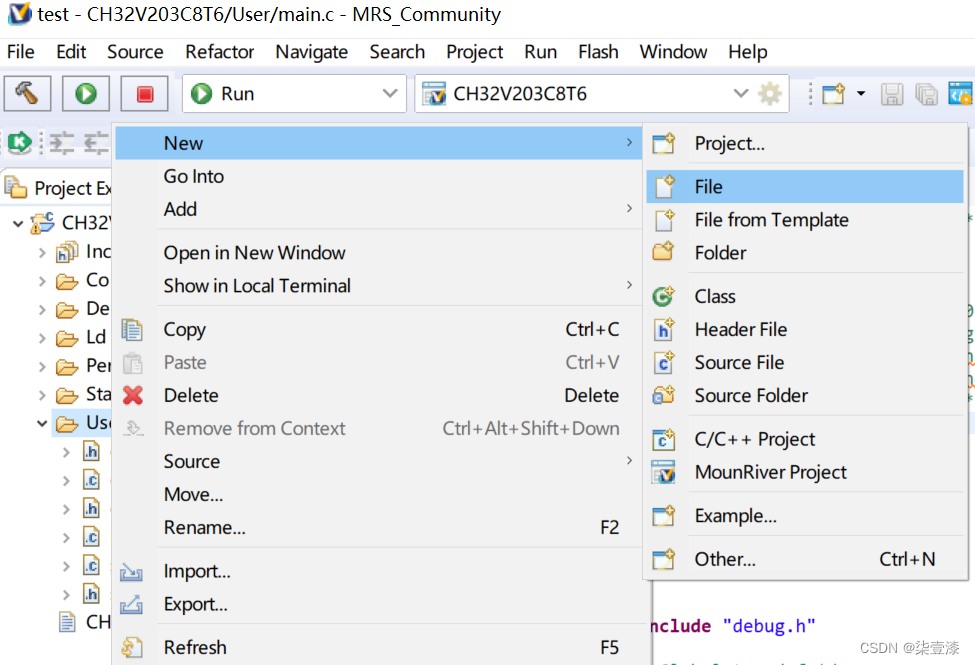Open the Refactor menu in menu bar

pos(219,52)
